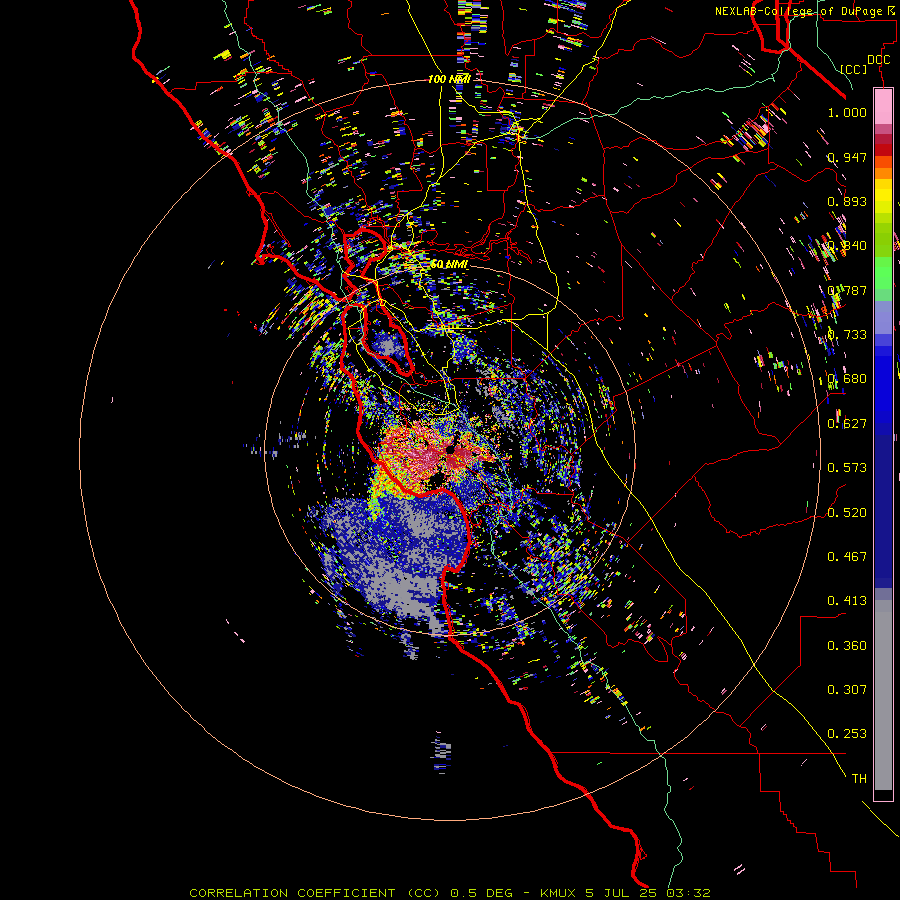Click the 0.307 legend value
900x900 pixels.
[847, 690]
